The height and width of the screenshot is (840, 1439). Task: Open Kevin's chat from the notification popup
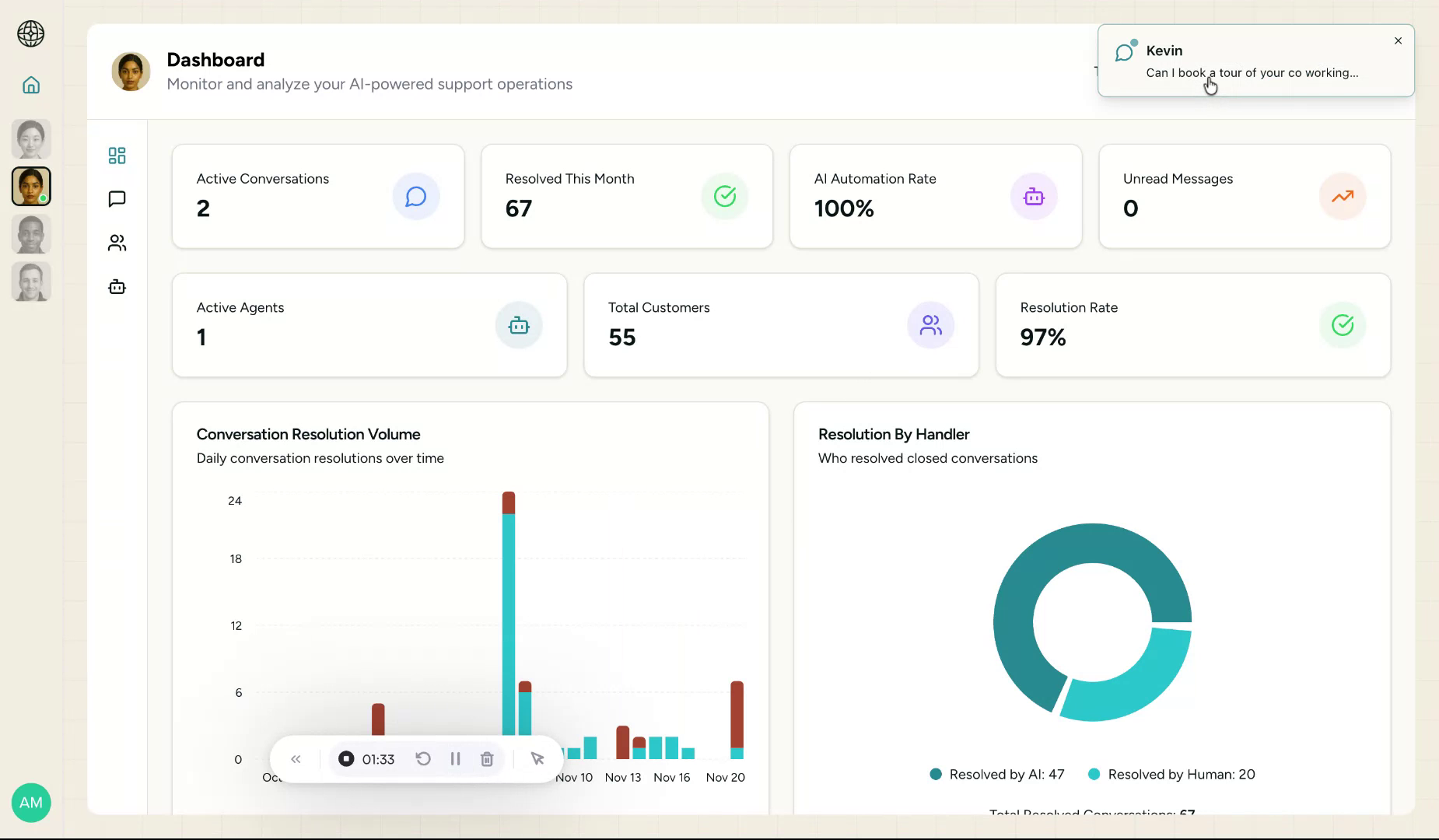coord(1252,61)
